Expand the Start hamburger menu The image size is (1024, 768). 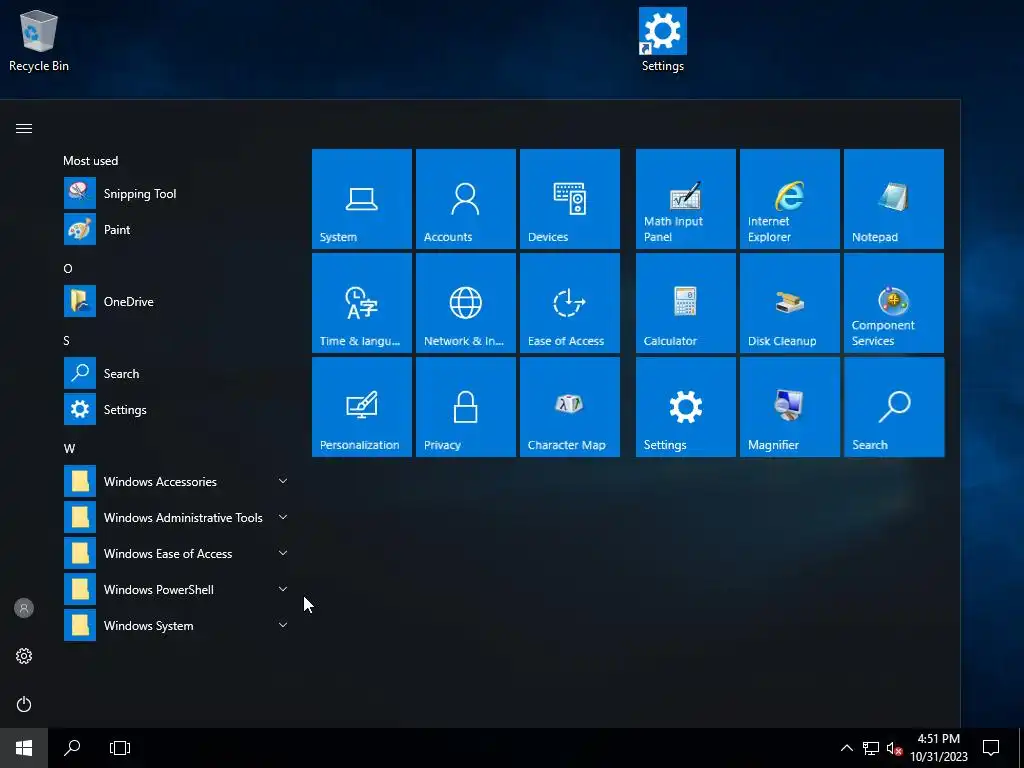click(24, 128)
